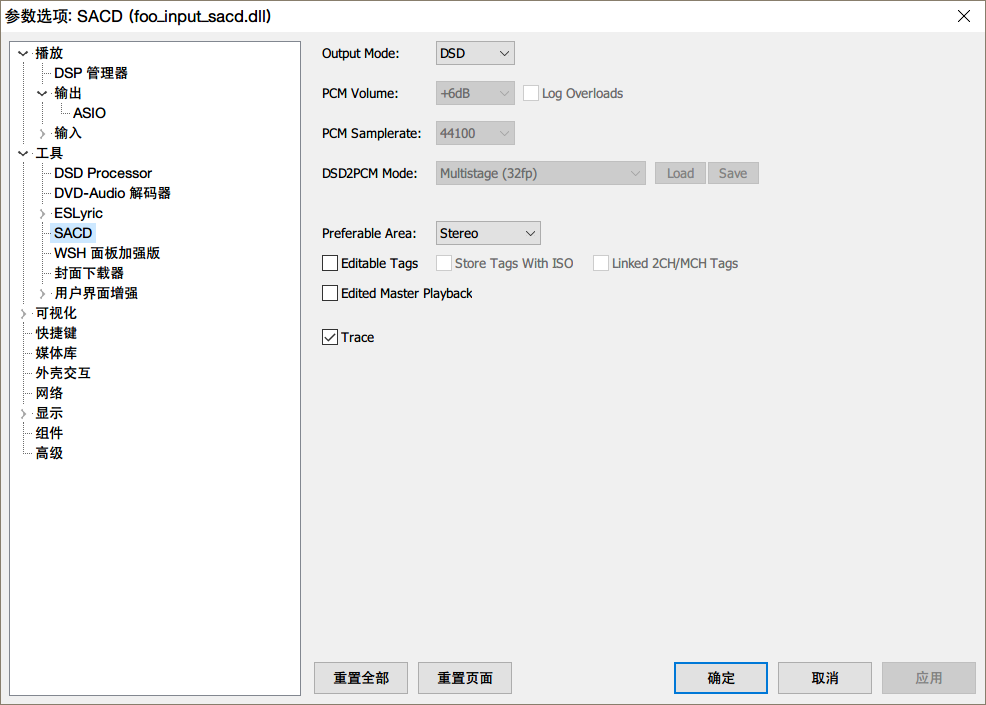Close the preferences dialog window
This screenshot has height=705, width=986.
pos(963,16)
